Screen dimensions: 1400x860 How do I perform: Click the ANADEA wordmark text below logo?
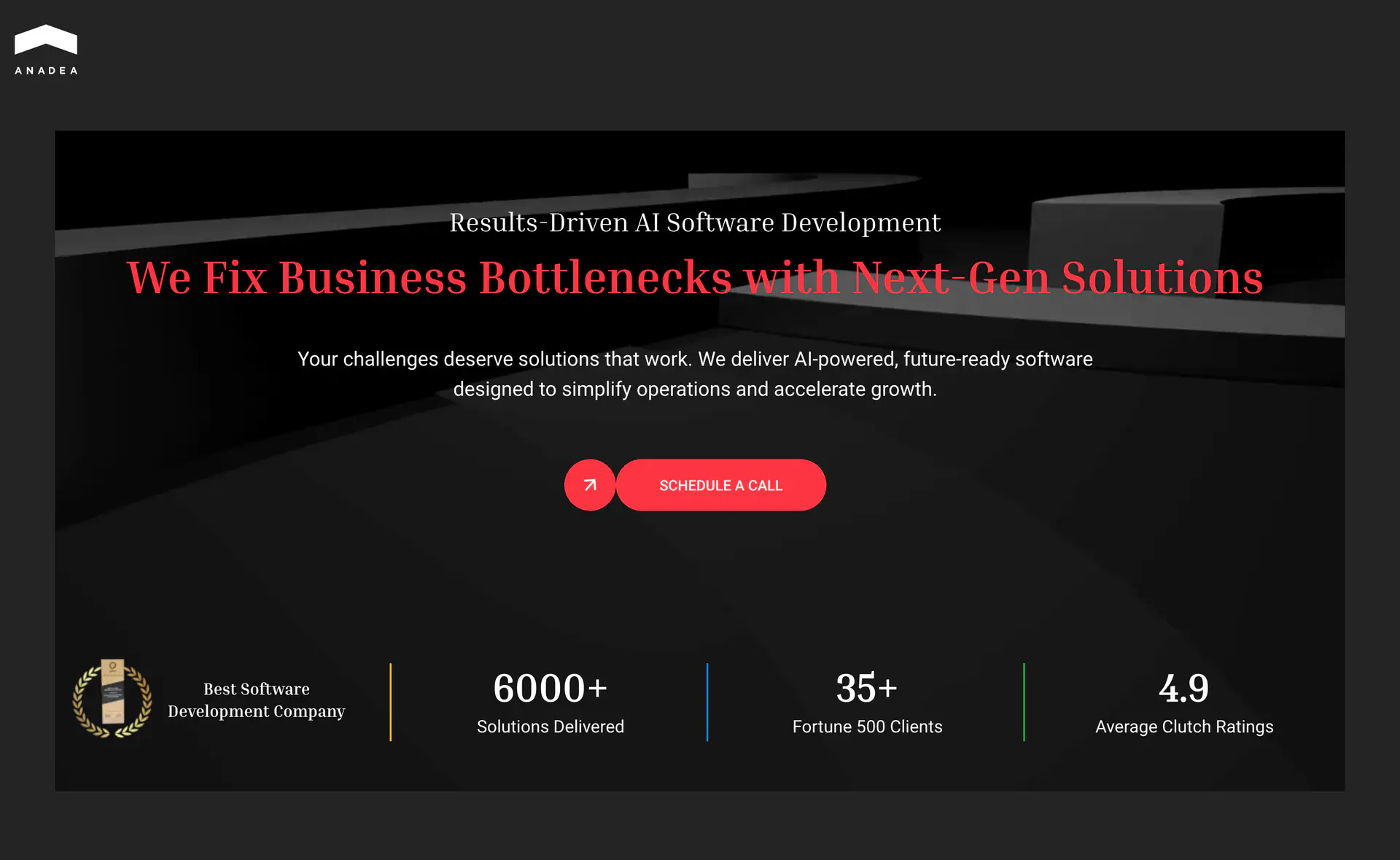[x=46, y=71]
